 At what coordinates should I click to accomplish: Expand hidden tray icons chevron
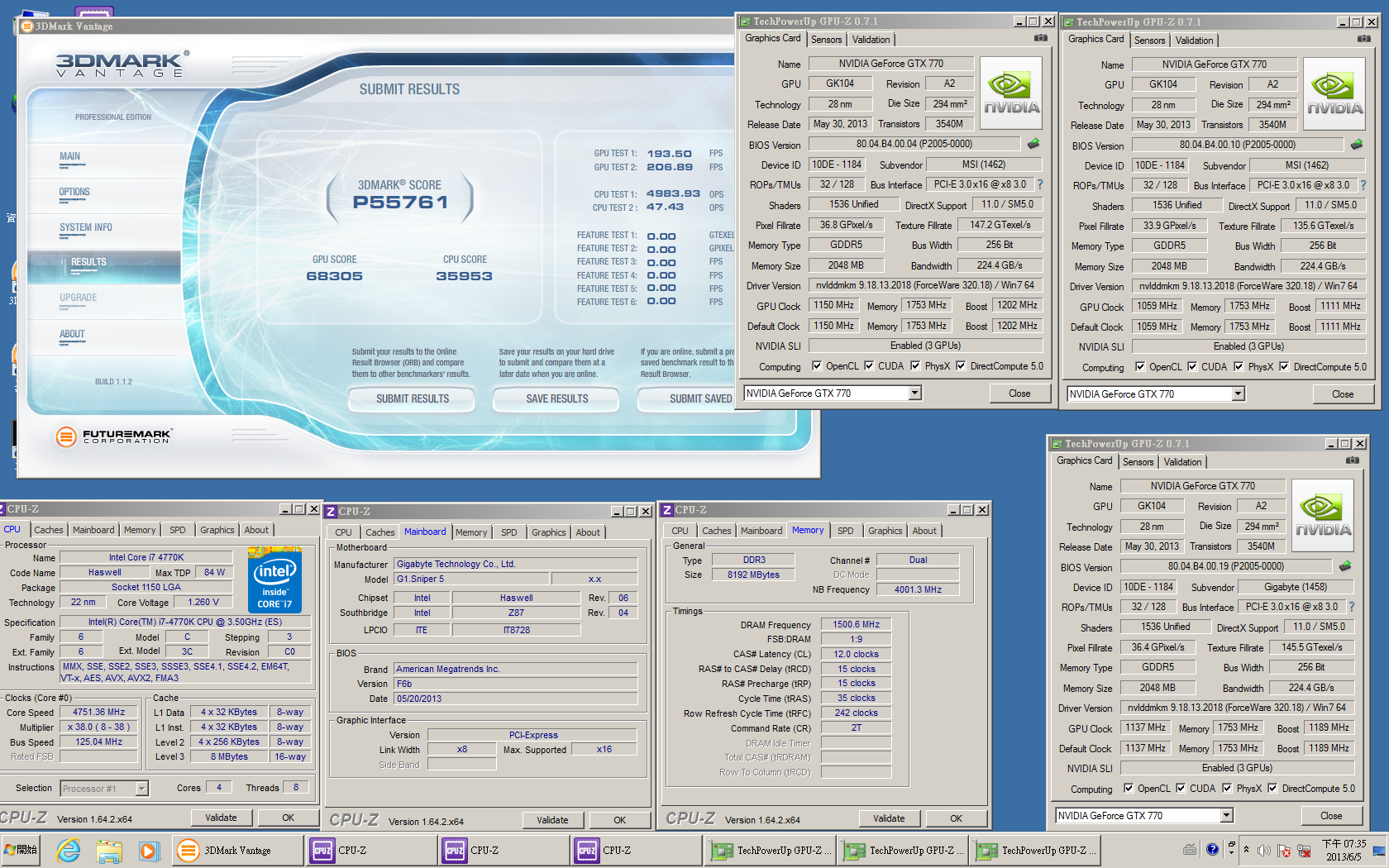[x=1246, y=851]
